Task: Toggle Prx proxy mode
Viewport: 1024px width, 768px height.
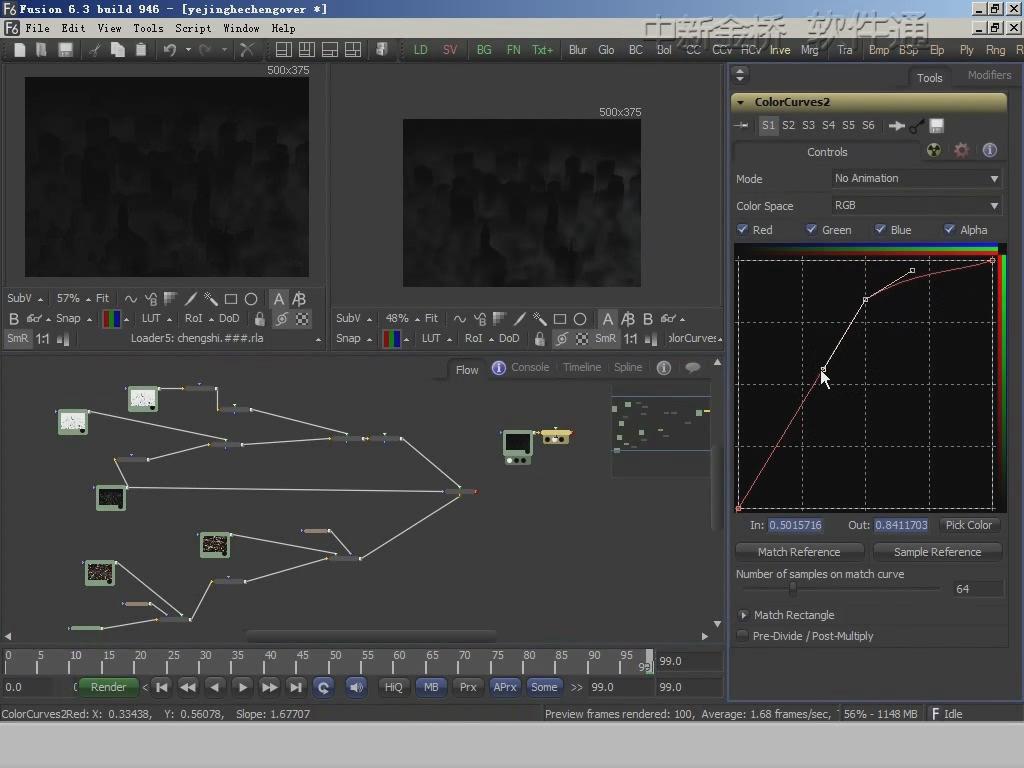Action: (x=468, y=687)
